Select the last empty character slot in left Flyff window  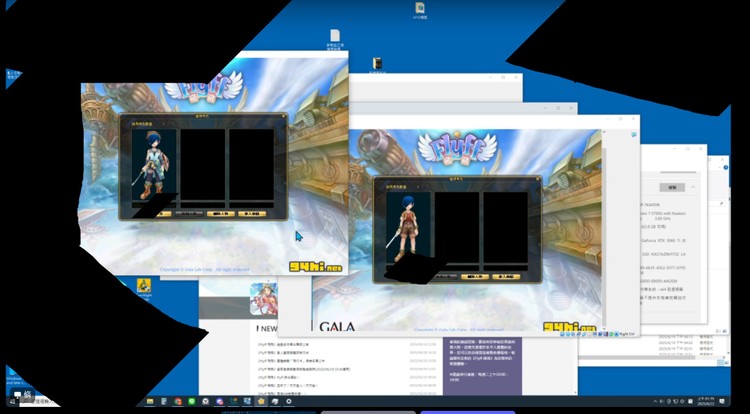(252, 165)
